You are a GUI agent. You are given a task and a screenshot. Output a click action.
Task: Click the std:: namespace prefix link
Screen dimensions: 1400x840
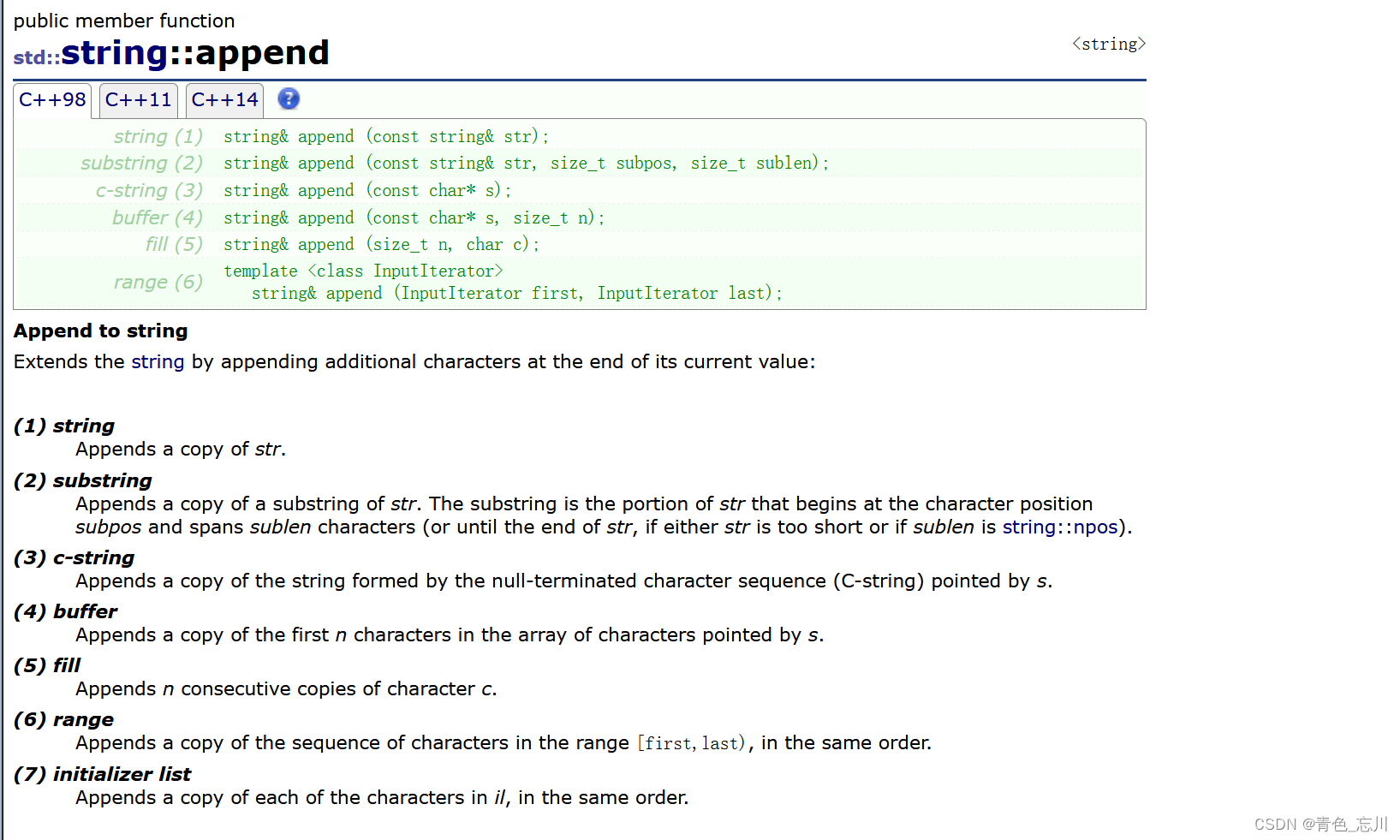point(37,57)
